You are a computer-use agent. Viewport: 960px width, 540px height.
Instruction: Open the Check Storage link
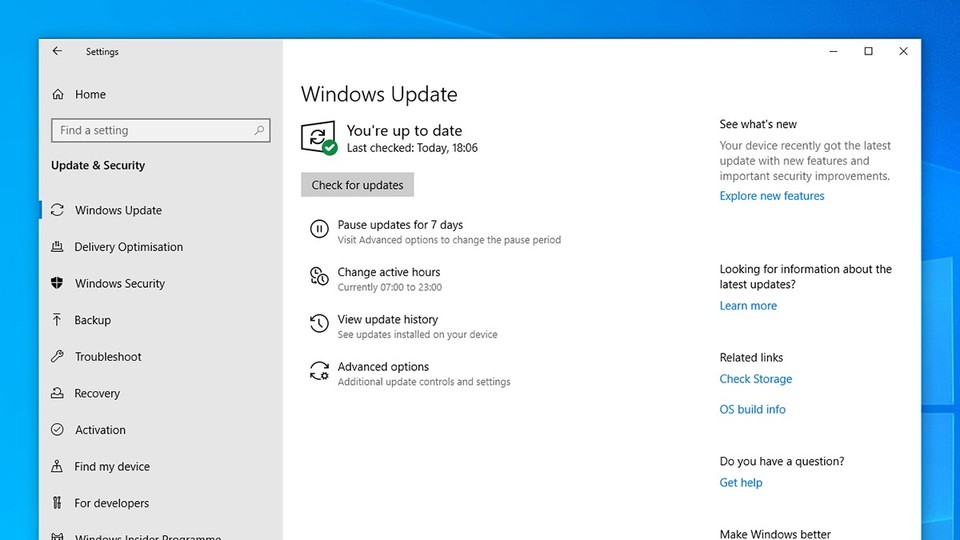tap(756, 379)
